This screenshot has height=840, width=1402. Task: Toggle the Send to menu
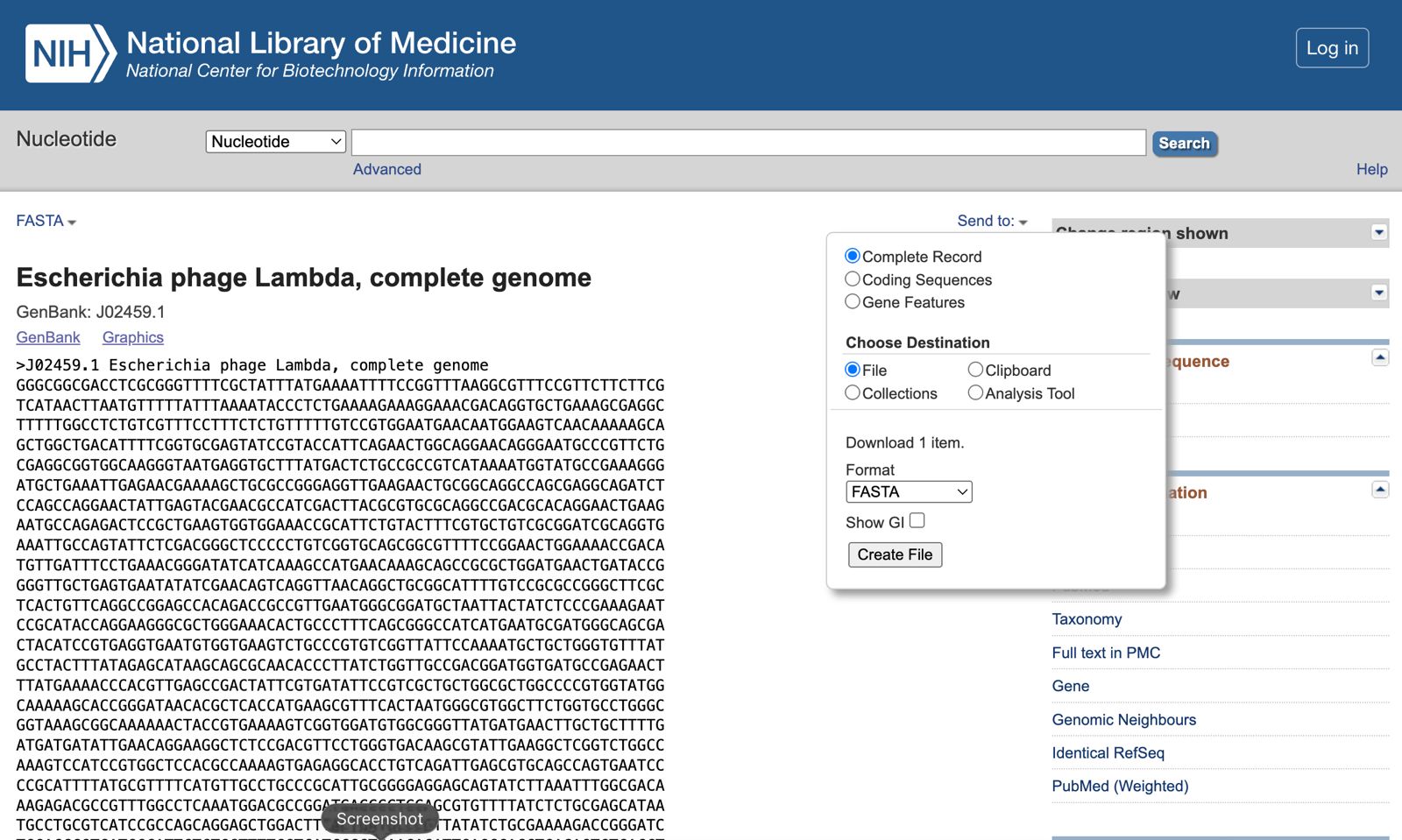pyautogui.click(x=992, y=221)
